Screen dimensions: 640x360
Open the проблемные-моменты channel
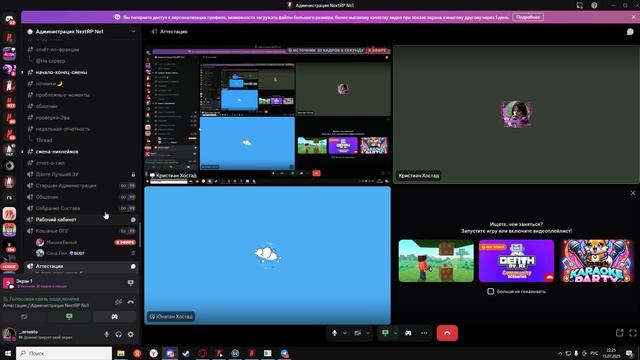click(81, 95)
